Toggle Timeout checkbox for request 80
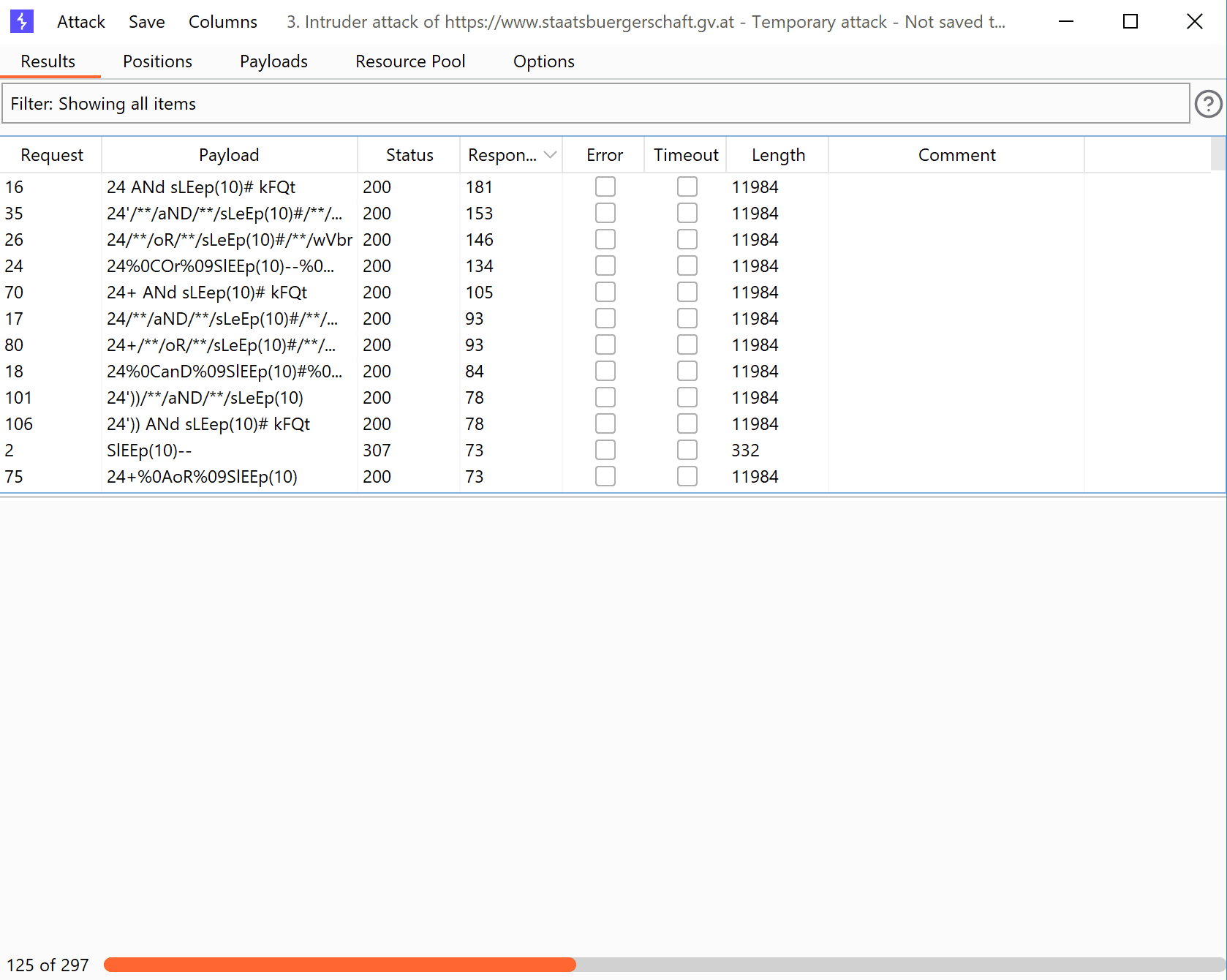1227x980 pixels. point(687,345)
